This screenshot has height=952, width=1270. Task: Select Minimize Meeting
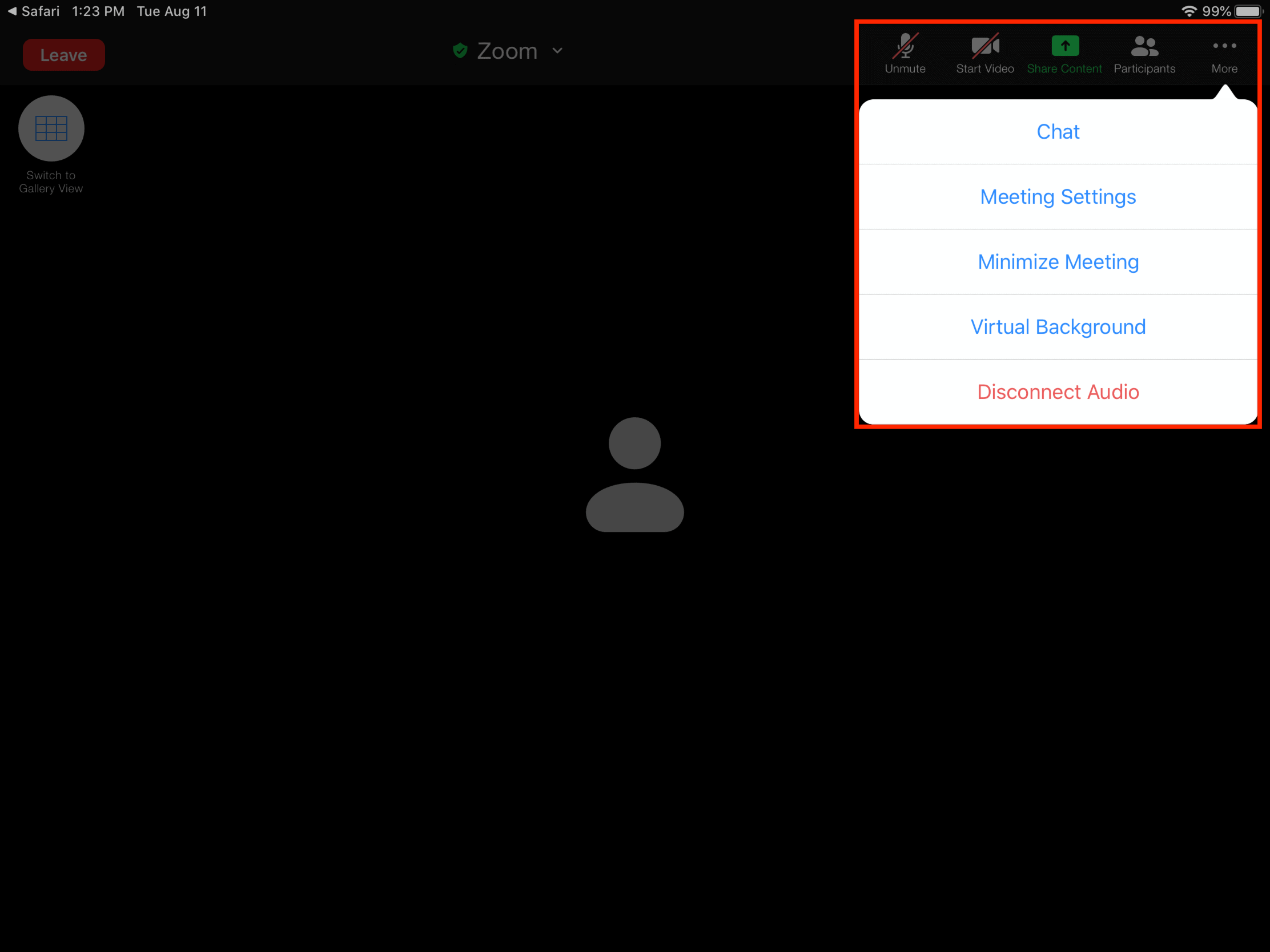pos(1058,261)
